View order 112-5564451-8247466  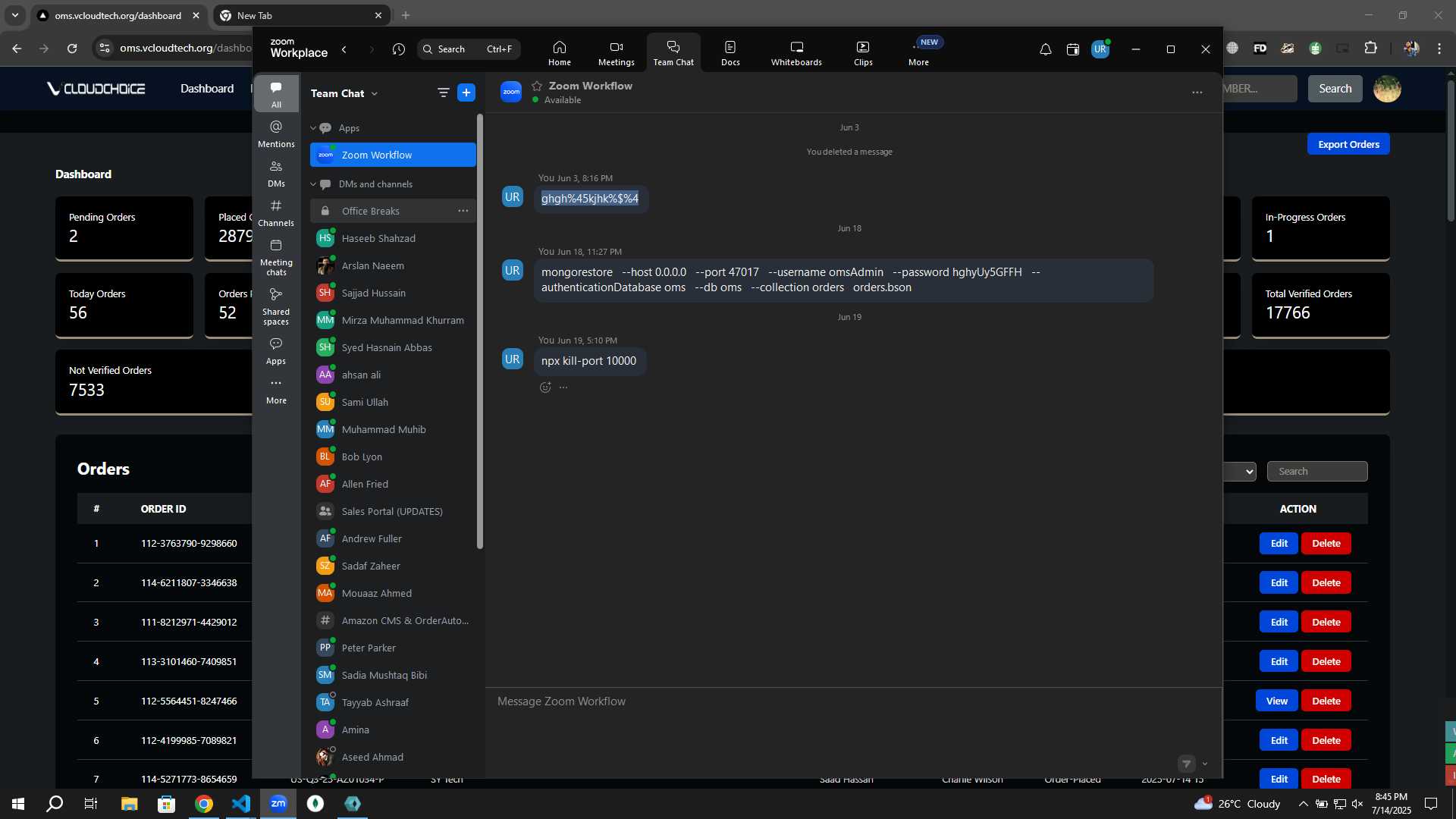(x=1276, y=701)
